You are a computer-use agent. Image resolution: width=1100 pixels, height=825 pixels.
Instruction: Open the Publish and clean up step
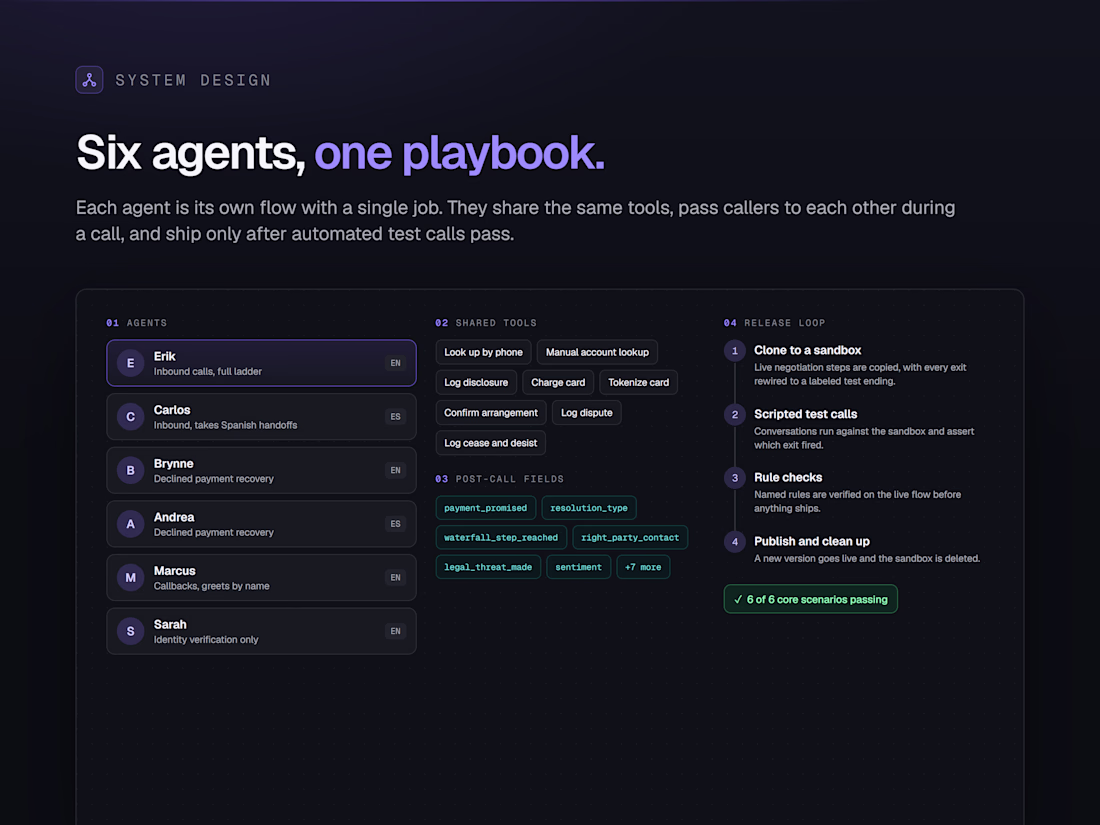click(x=812, y=542)
